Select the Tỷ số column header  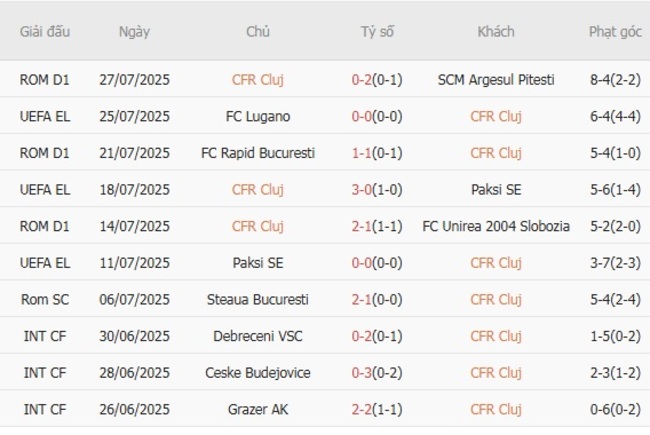click(x=377, y=31)
